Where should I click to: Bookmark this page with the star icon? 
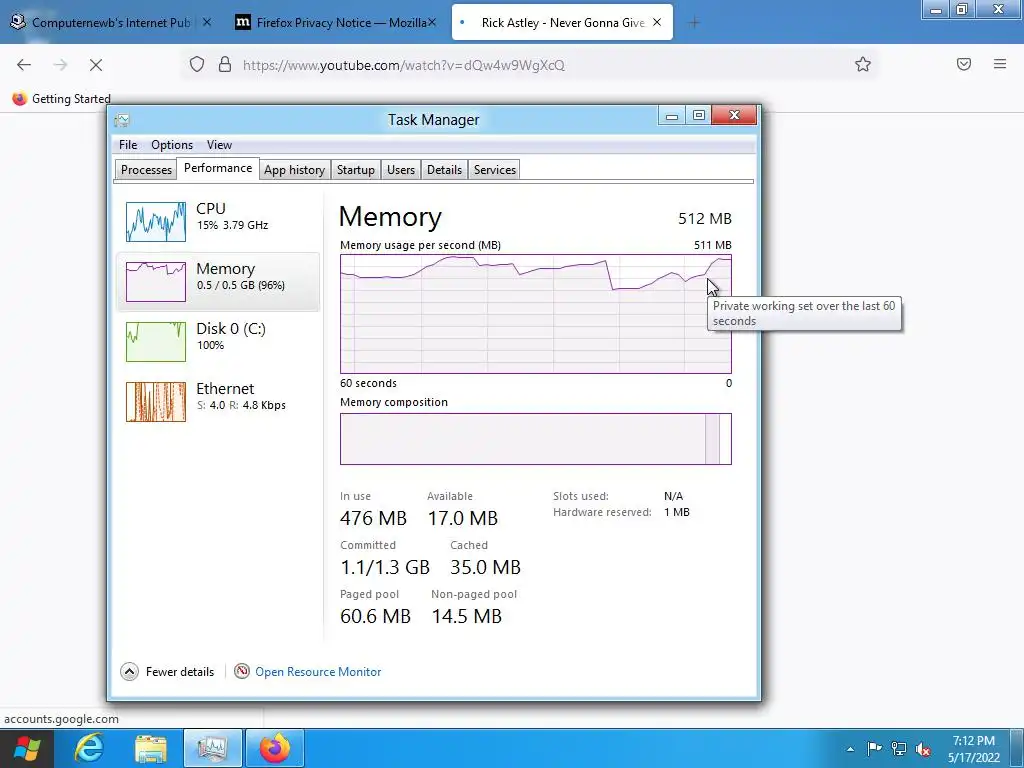point(863,64)
